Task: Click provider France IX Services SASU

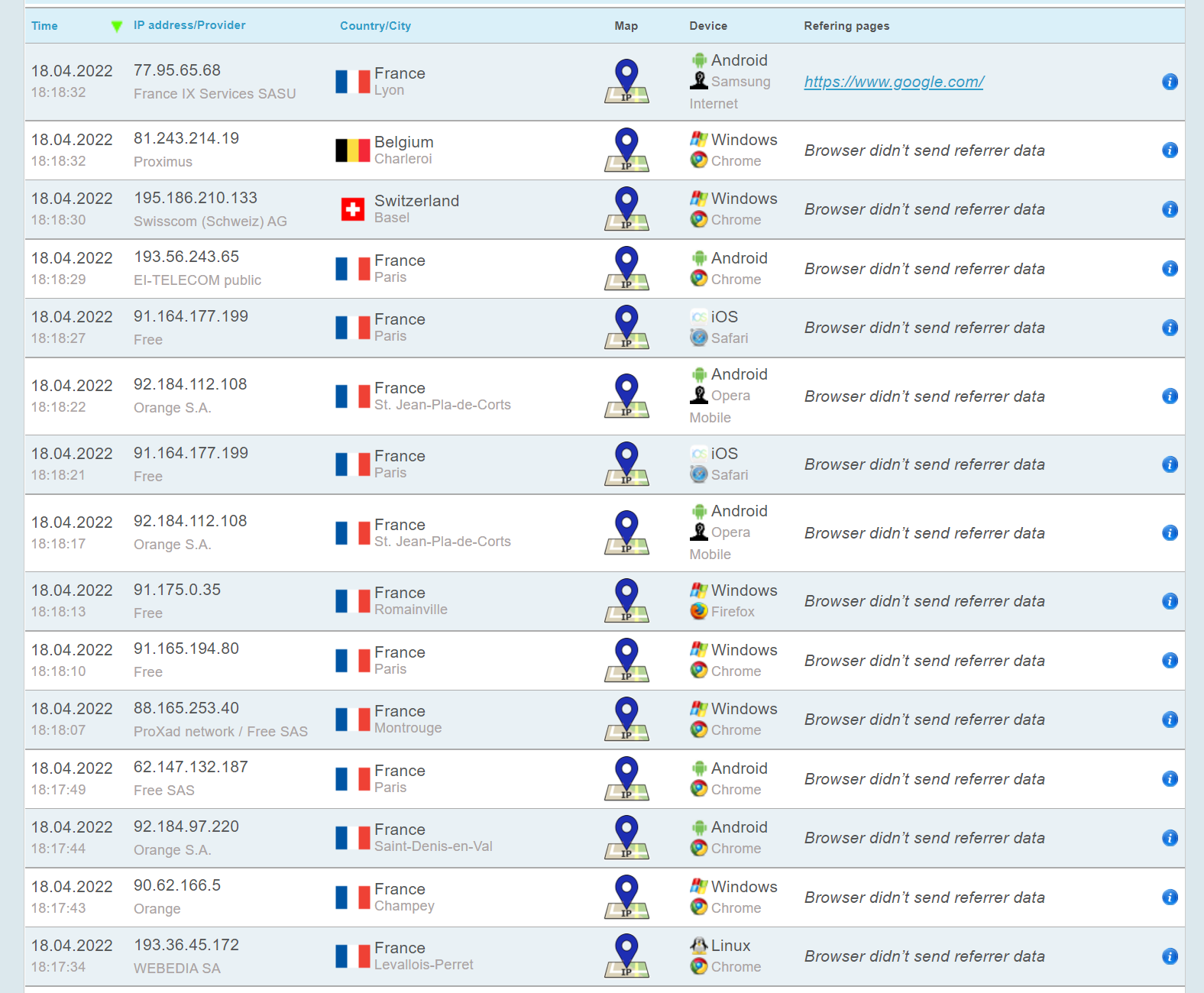Action: (215, 94)
